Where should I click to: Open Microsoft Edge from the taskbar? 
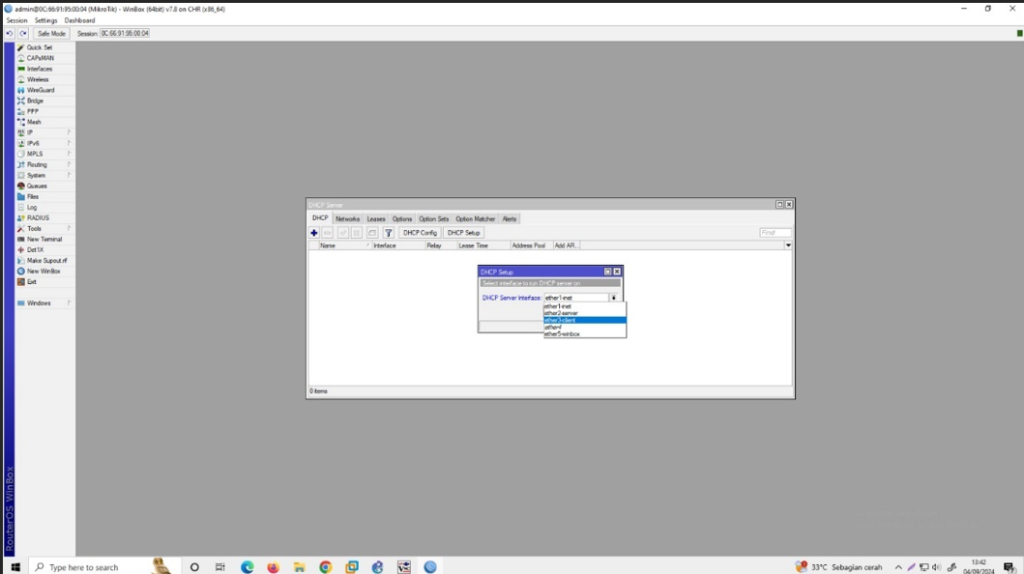247,567
